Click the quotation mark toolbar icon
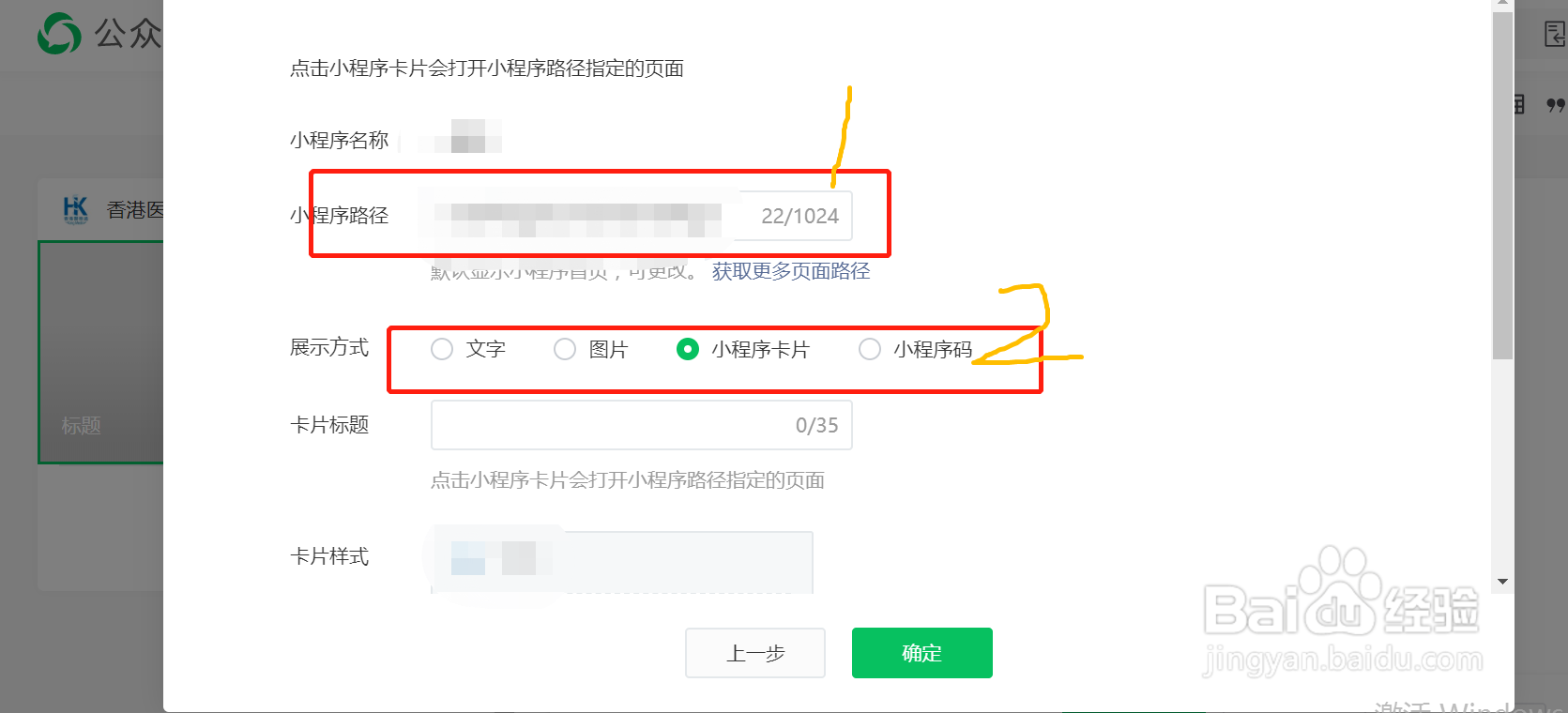The height and width of the screenshot is (713, 1568). 1556,105
